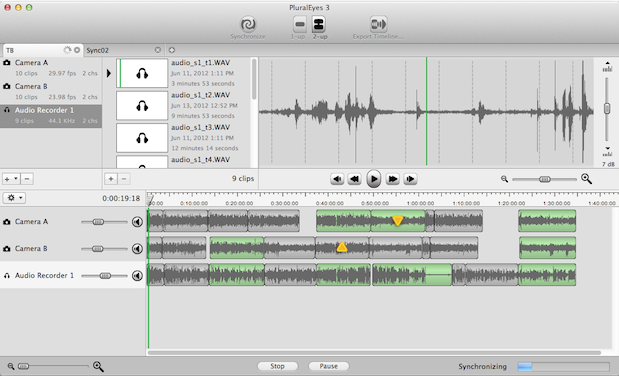This screenshot has width=619, height=376.
Task: Open the timeline gear settings dropdown
Action: pyautogui.click(x=15, y=197)
